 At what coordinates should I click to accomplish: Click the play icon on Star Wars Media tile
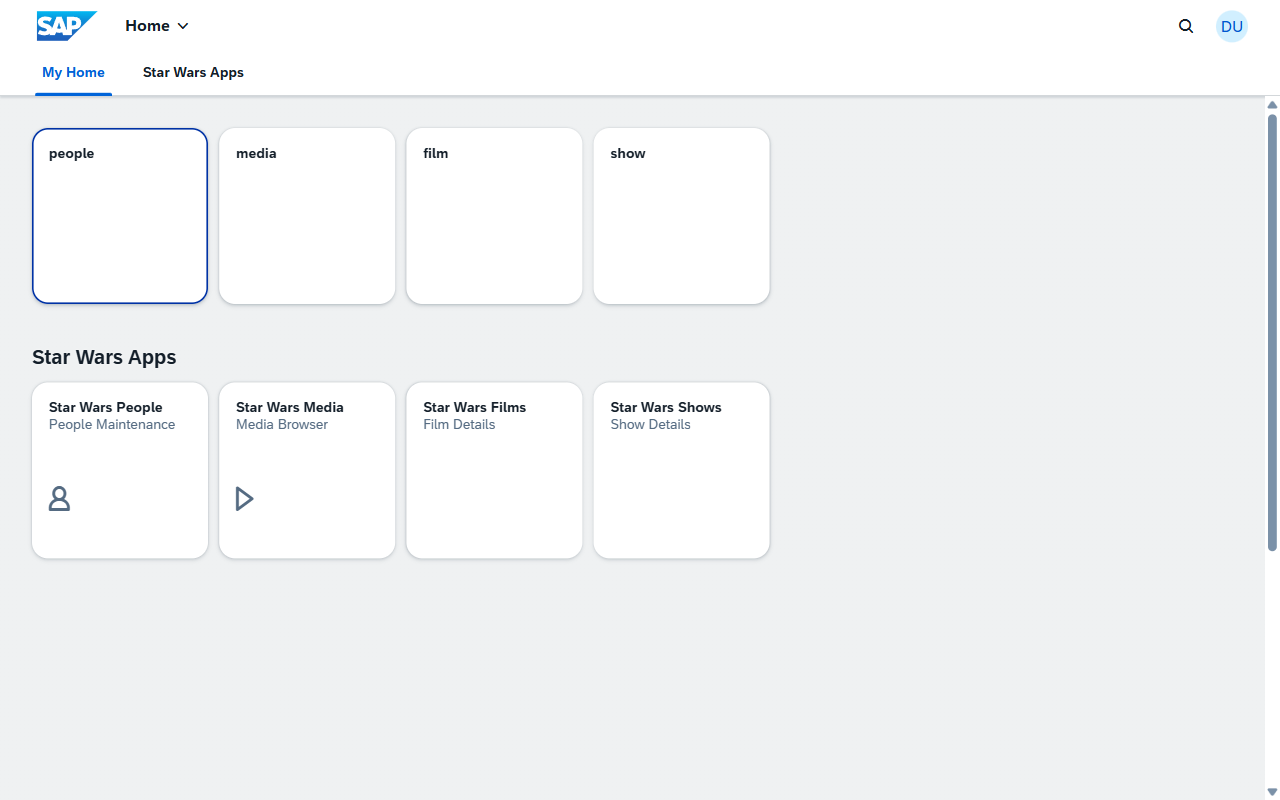point(246,498)
